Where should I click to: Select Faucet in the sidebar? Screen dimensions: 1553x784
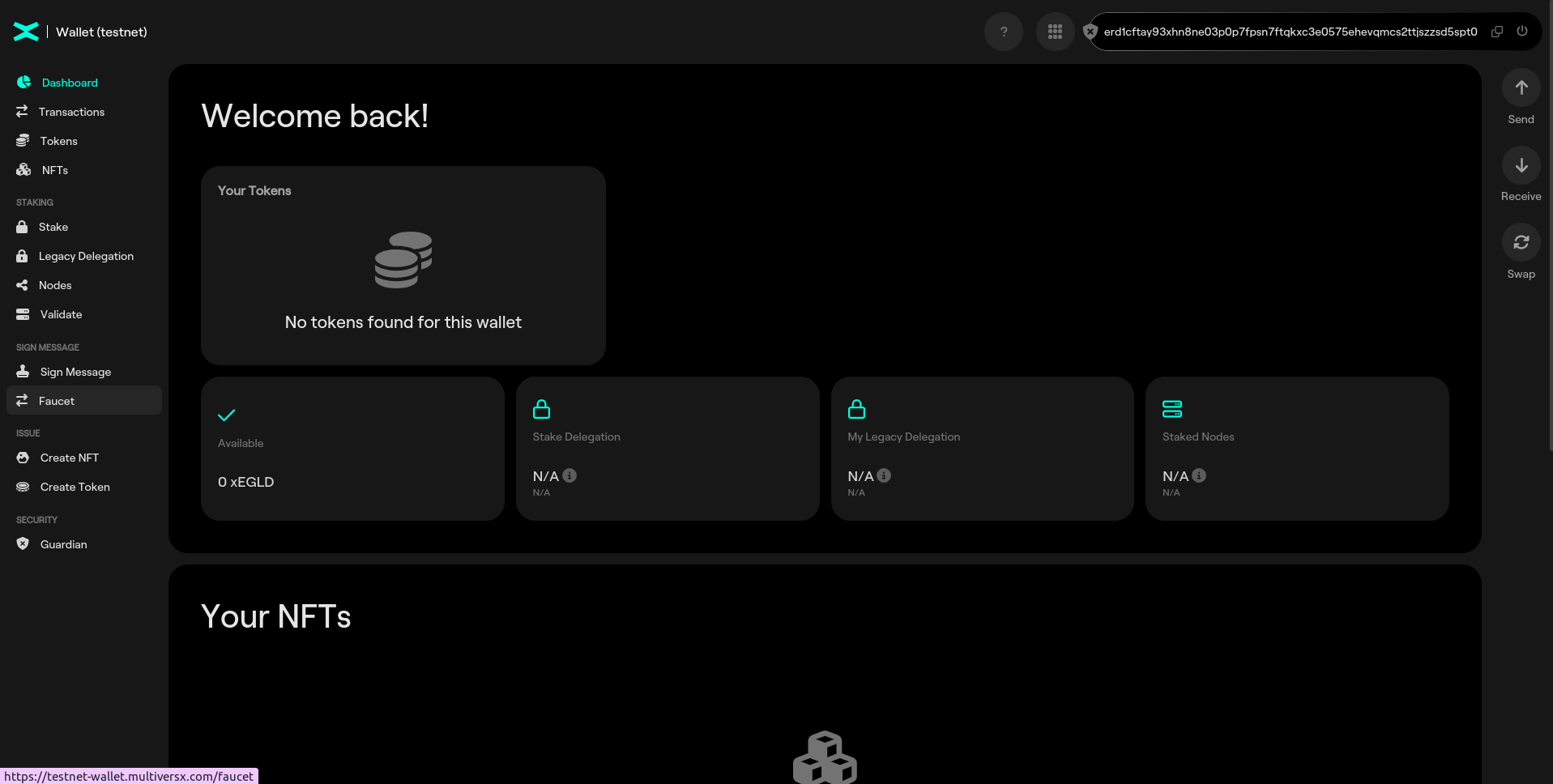57,401
